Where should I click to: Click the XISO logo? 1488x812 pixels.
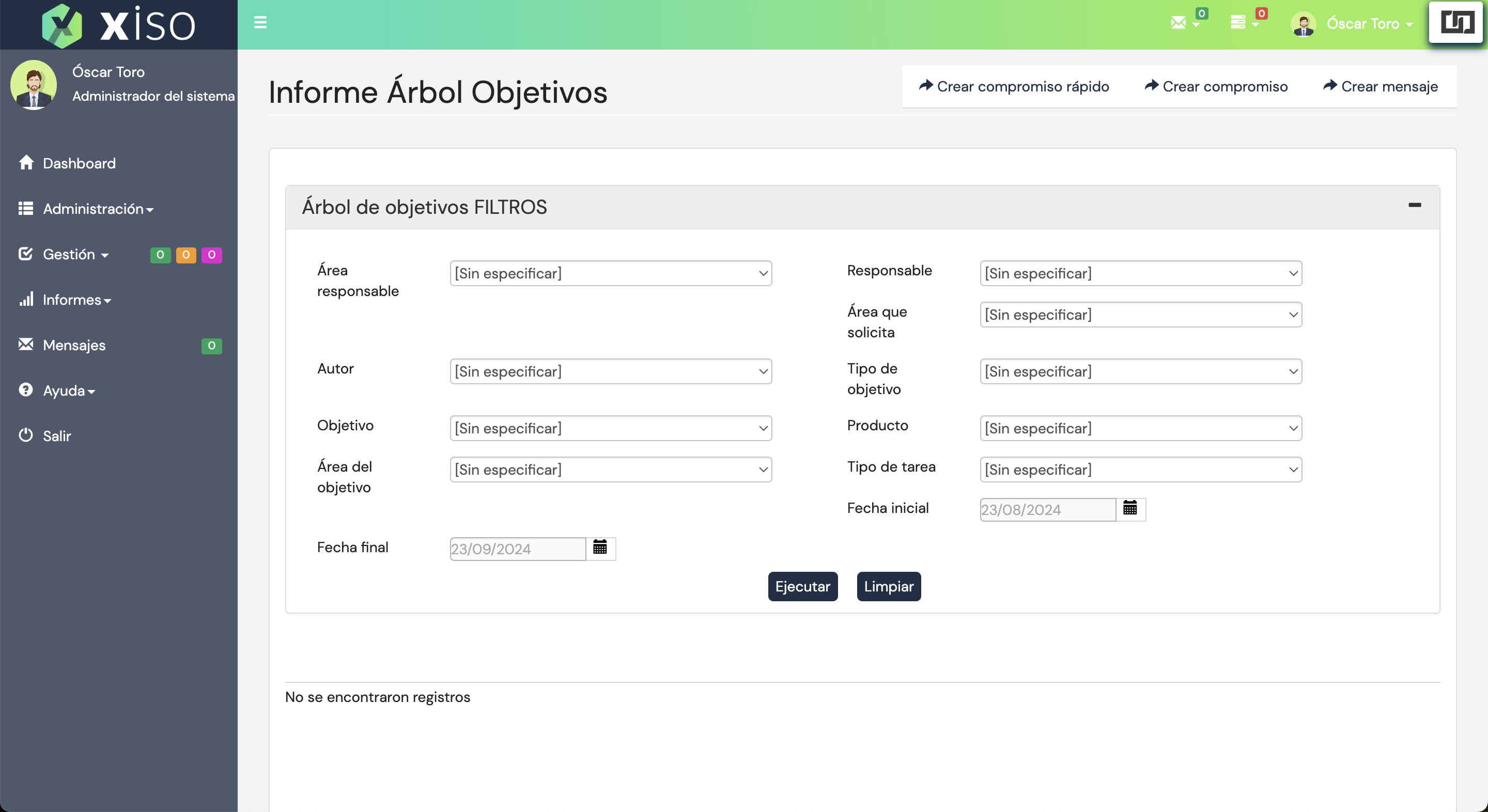[119, 25]
